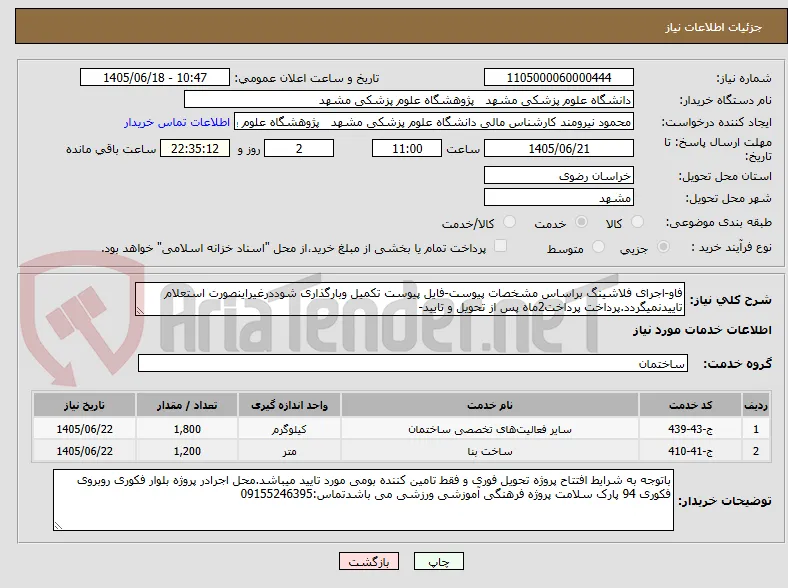Click the ایجاد کننده درخواست field
This screenshot has width=788, height=588.
click(434, 122)
